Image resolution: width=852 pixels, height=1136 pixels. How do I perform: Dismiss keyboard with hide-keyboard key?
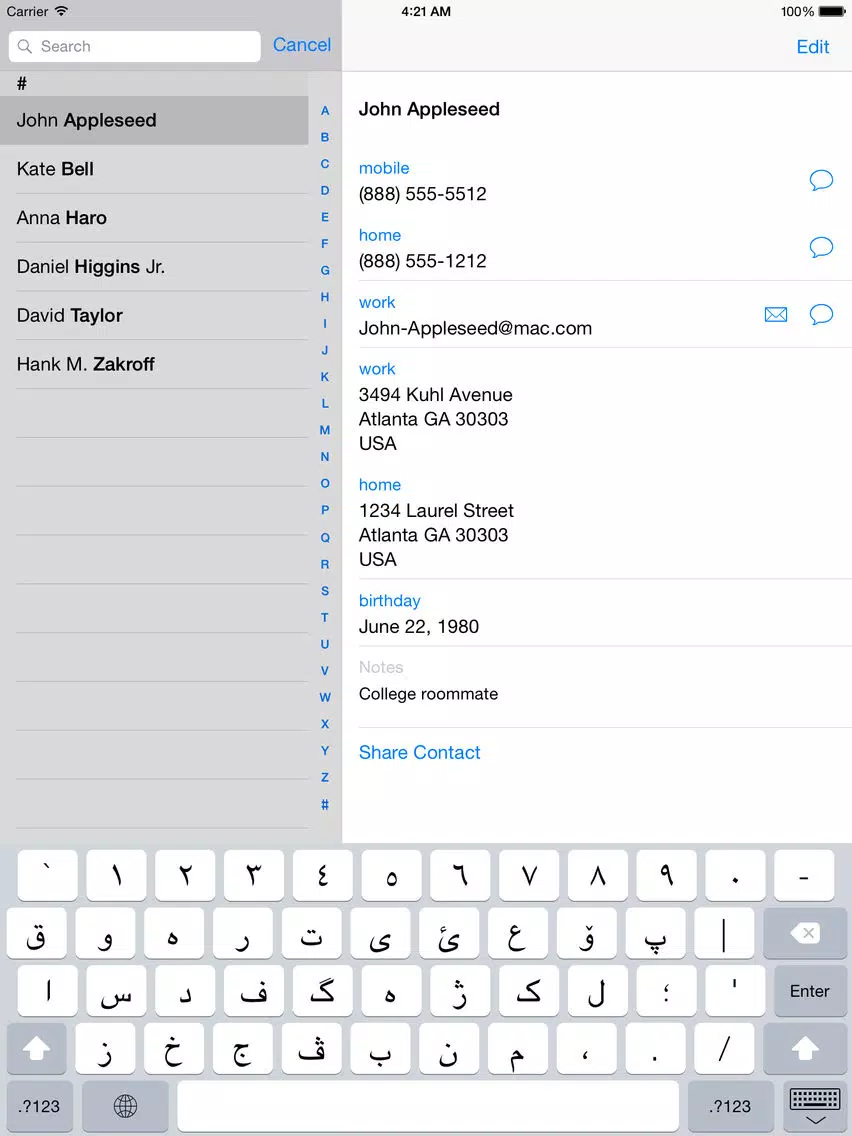(815, 1106)
